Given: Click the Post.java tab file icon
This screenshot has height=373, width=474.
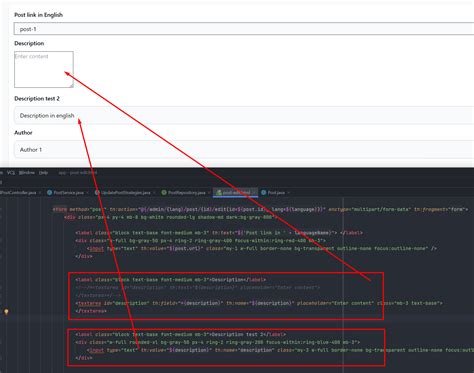Looking at the screenshot, I should tap(264, 193).
